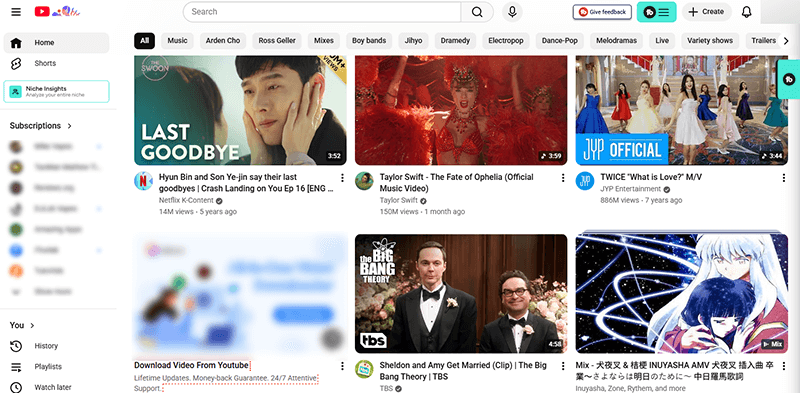
Task: Open the hamburger guide menu
Action: 16,12
